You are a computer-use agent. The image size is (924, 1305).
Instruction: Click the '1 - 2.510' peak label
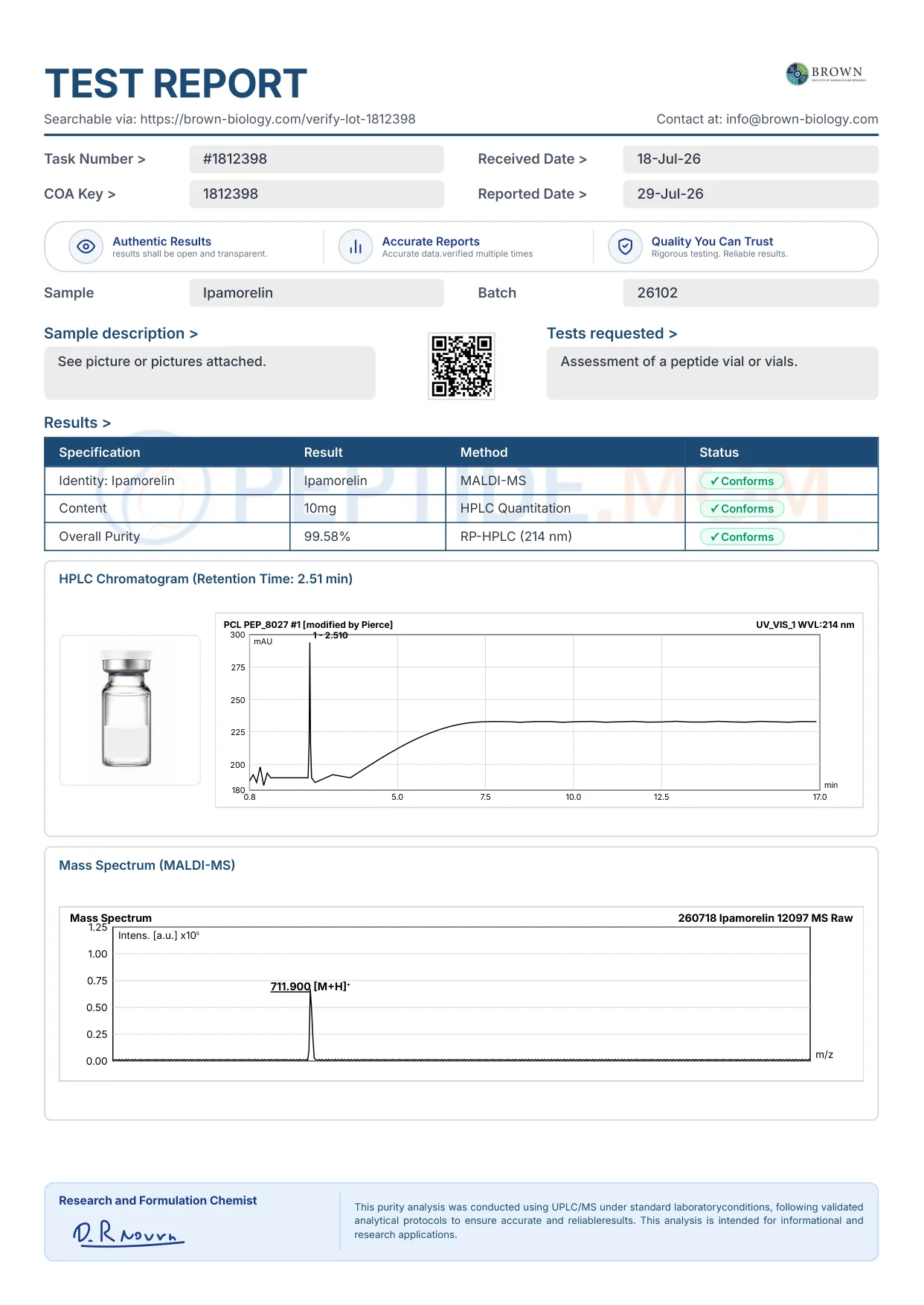(330, 635)
